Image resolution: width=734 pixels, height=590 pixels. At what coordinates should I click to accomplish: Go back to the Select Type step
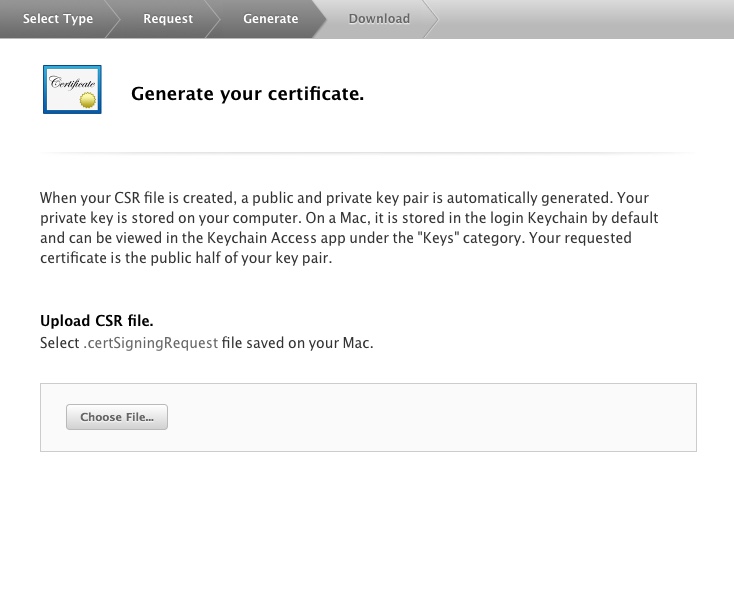point(58,19)
